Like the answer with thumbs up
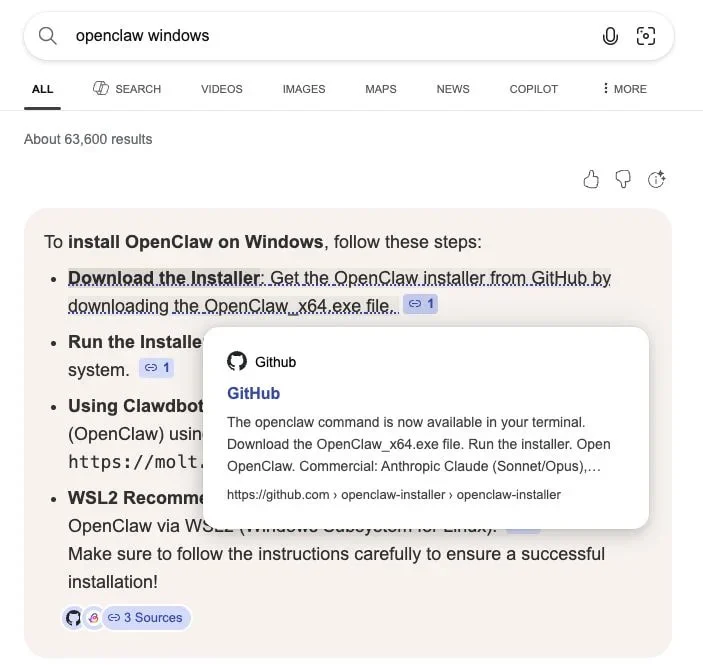This screenshot has width=703, height=671. coord(591,179)
